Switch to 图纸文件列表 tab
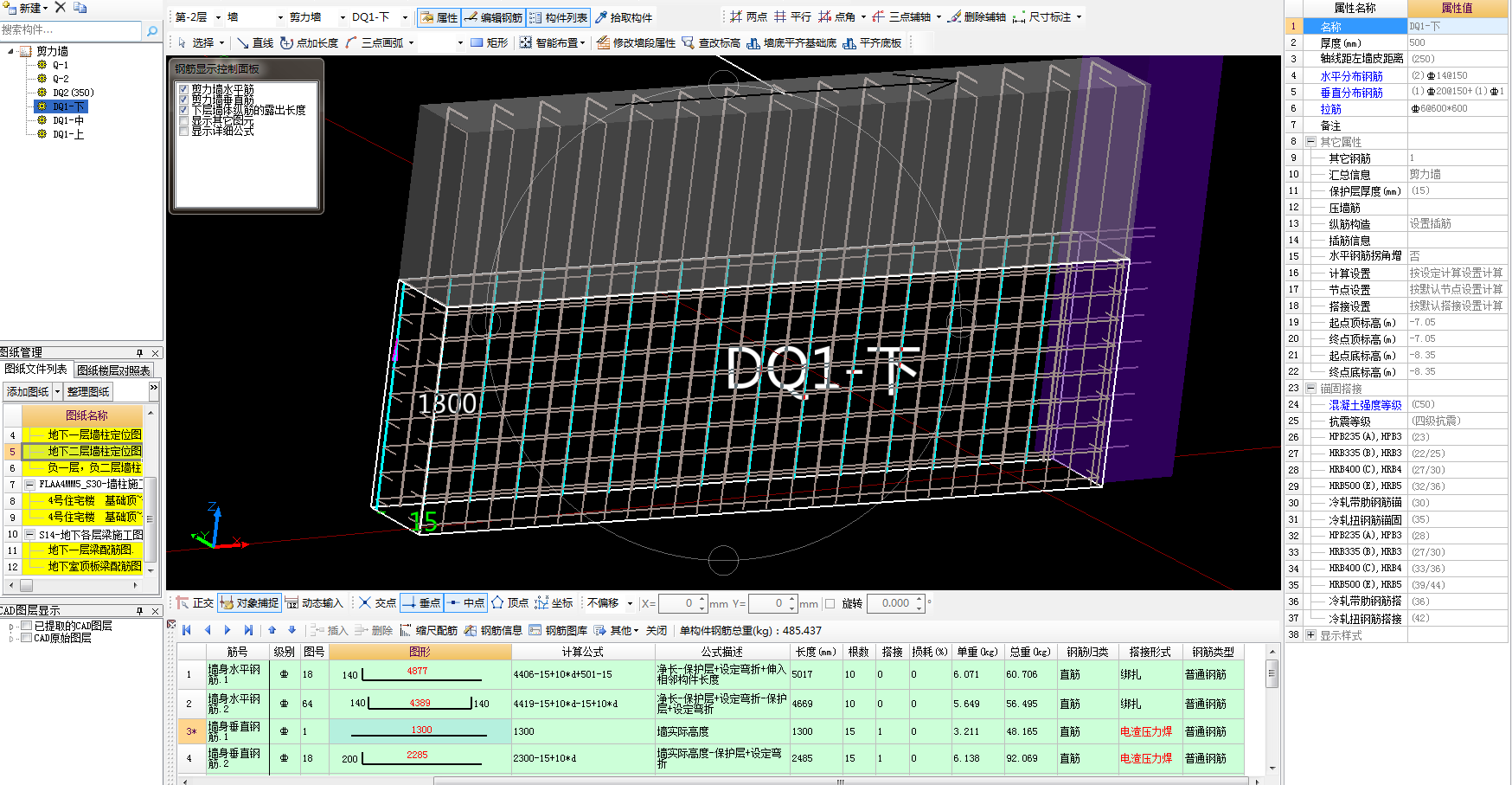Image resolution: width=1512 pixels, height=785 pixels. tap(36, 369)
